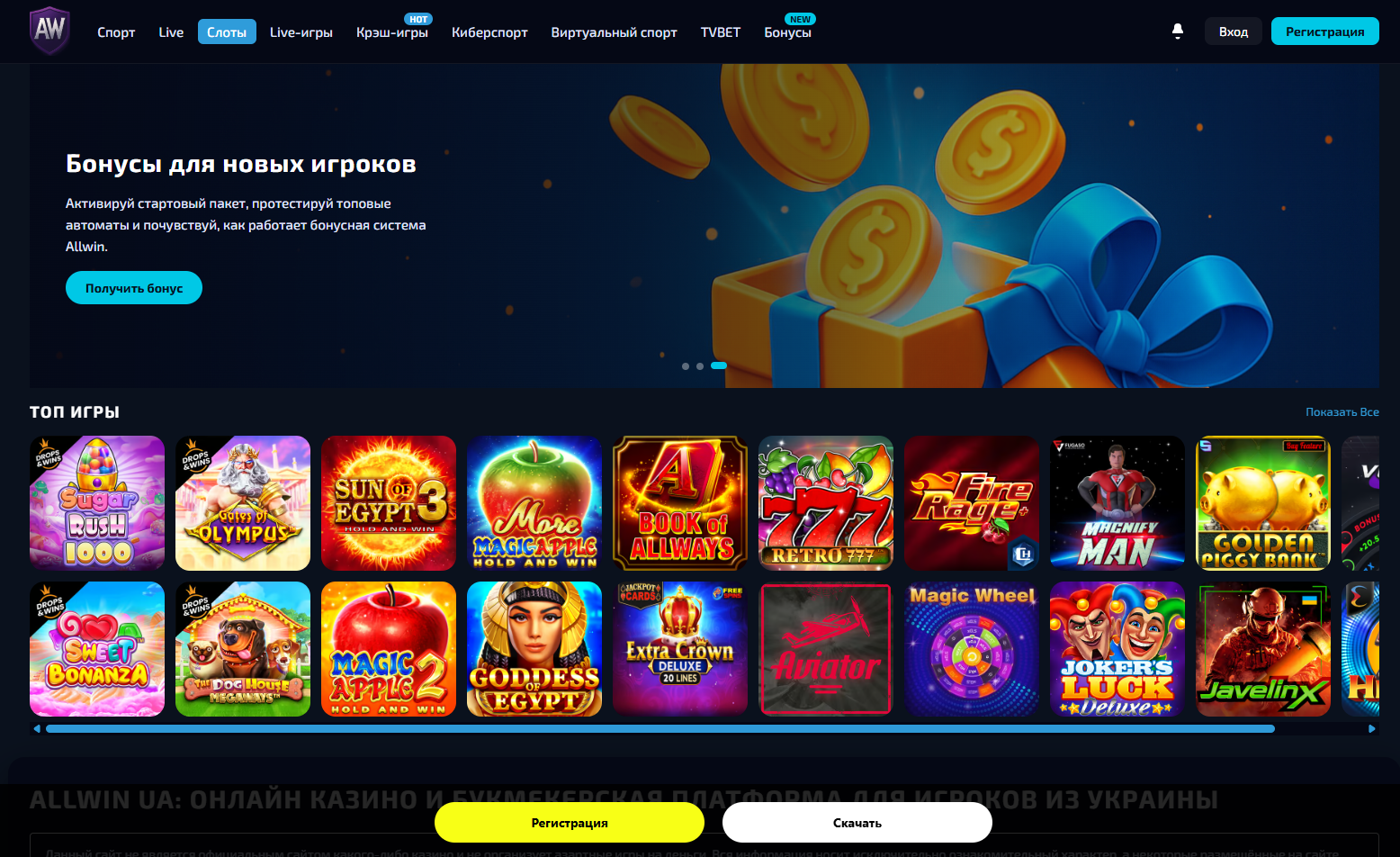Select the Magic Wheel game
Viewport: 1400px width, 857px height.
click(x=972, y=649)
